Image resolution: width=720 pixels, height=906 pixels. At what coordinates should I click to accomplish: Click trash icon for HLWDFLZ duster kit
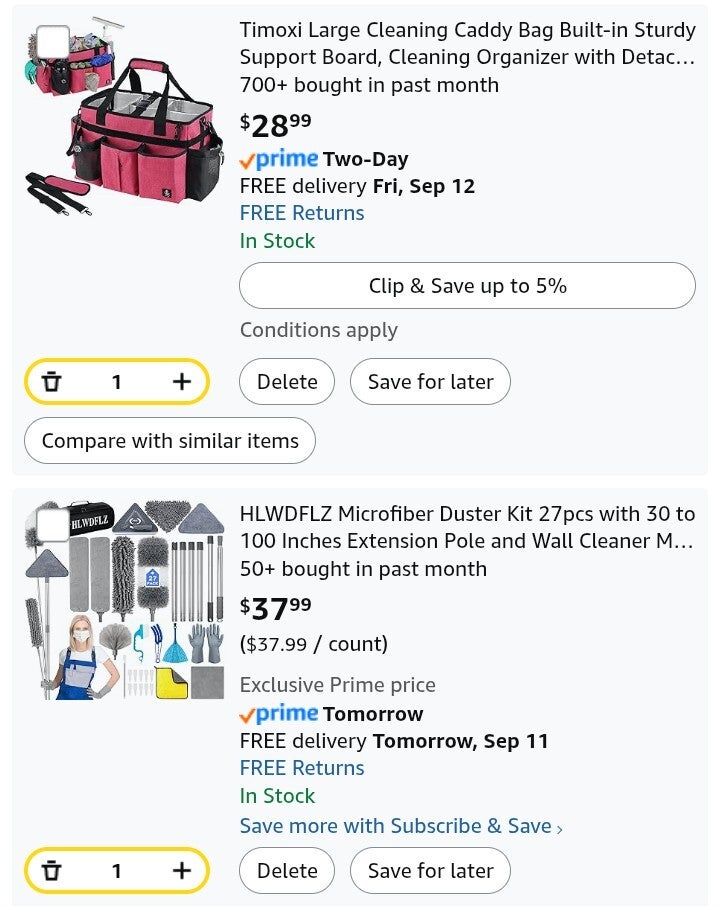[52, 871]
